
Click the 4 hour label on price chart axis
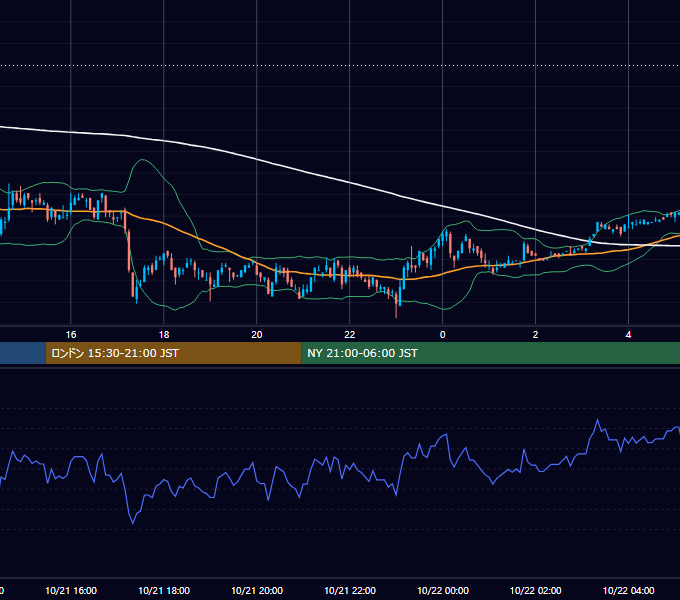pos(628,335)
